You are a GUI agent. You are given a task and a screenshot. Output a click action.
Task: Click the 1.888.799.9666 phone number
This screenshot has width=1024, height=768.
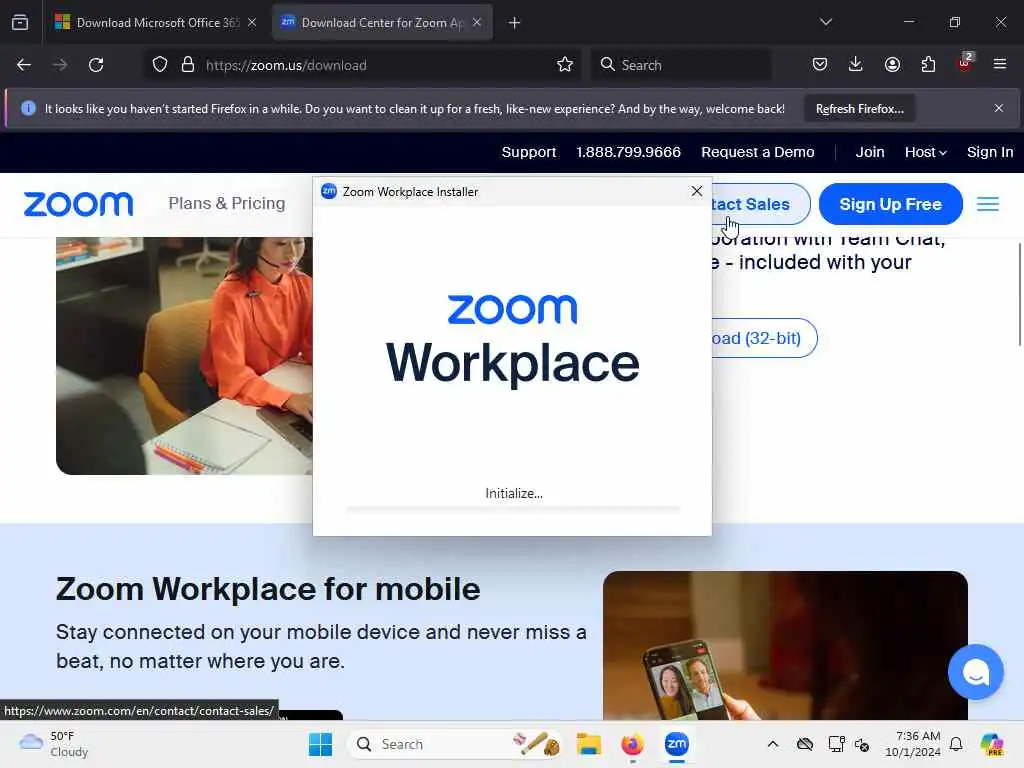[x=628, y=152]
